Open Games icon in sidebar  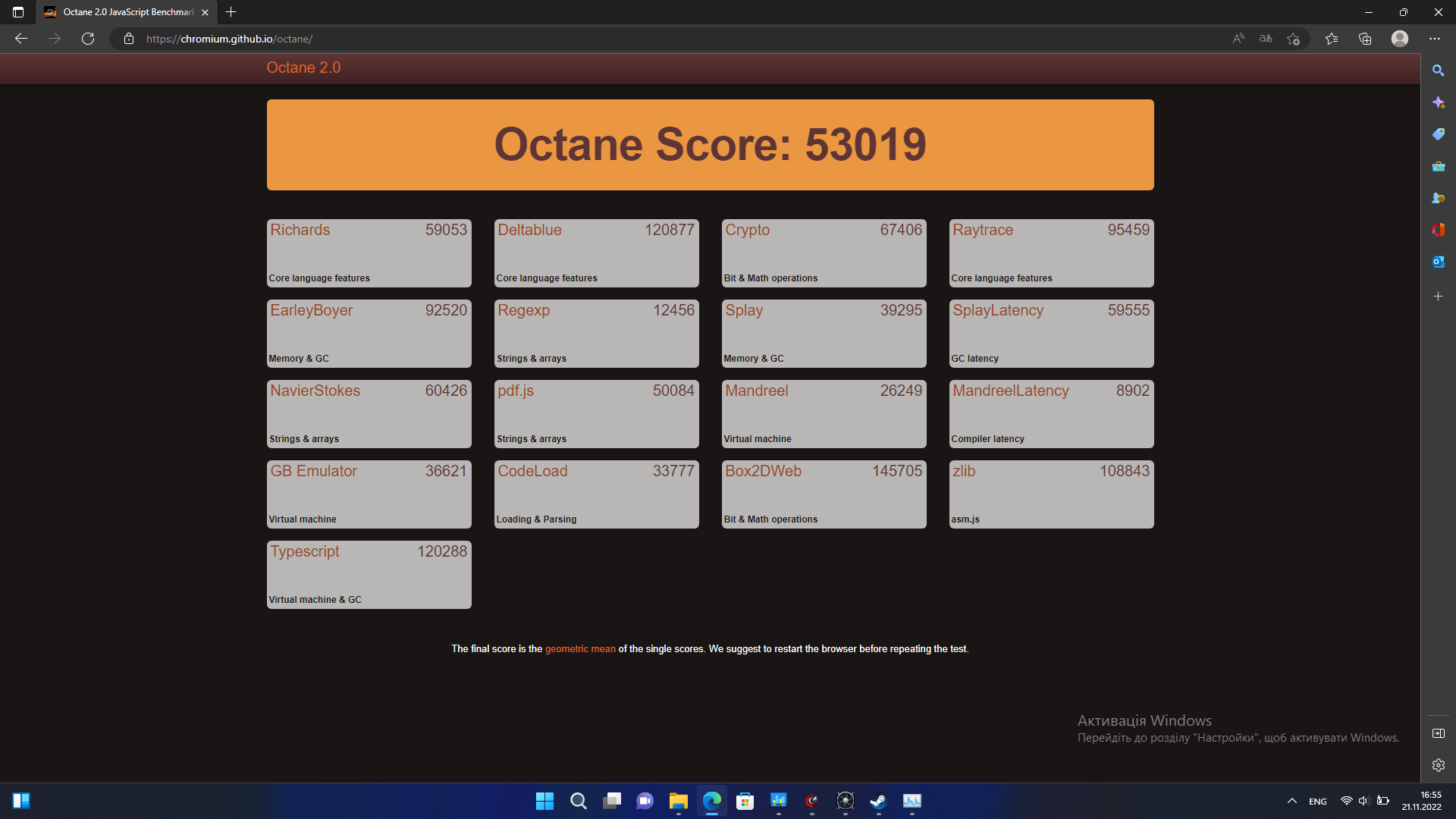[1439, 198]
